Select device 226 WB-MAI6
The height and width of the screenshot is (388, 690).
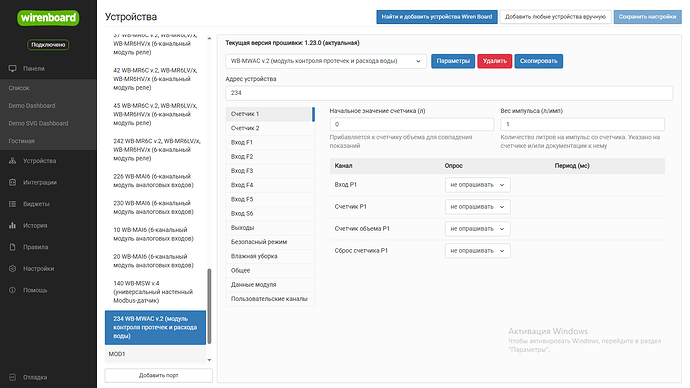[155, 181]
